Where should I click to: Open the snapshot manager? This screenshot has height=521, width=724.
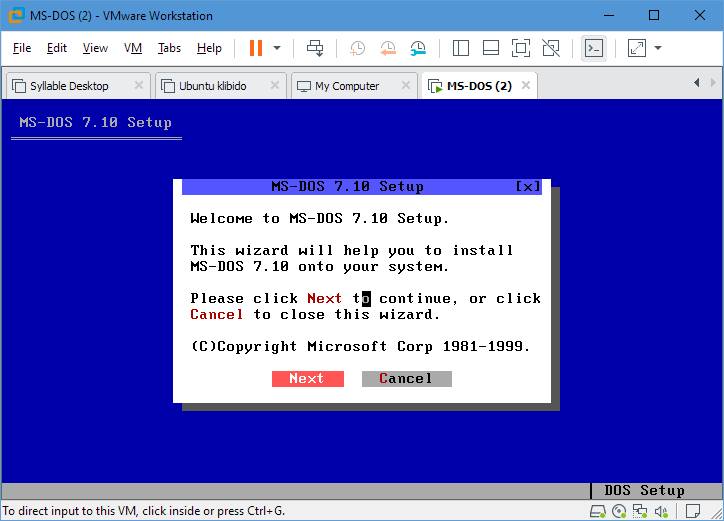[418, 48]
